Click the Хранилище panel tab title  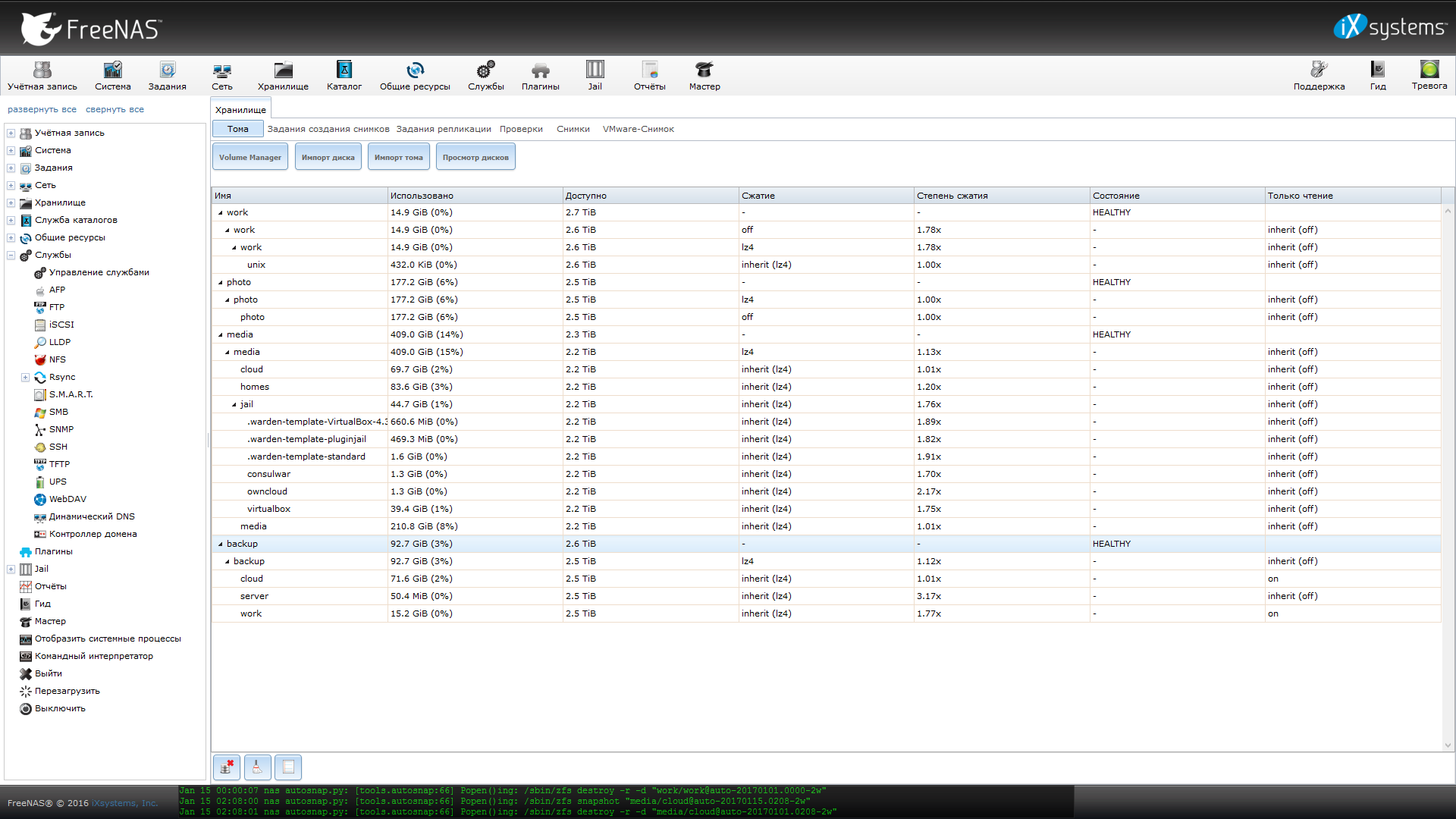(240, 110)
